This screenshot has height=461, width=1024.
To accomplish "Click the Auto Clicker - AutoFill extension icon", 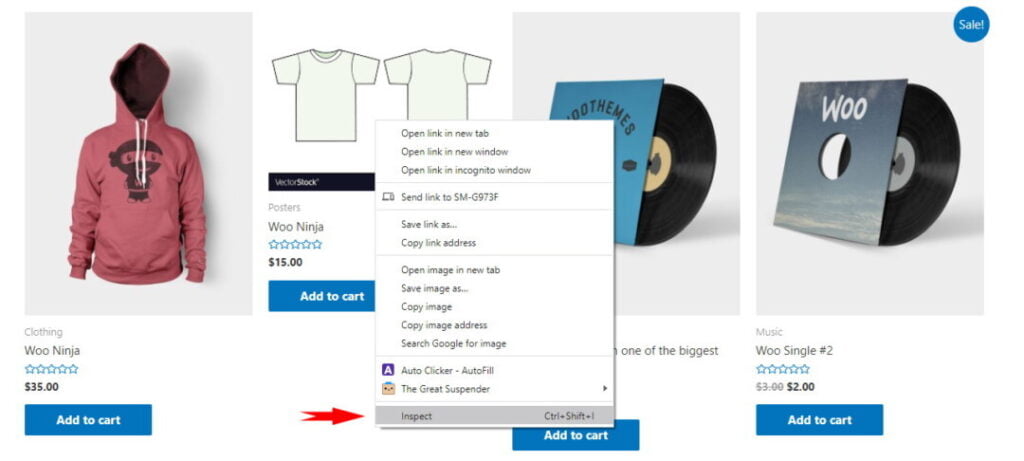I will click(388, 370).
